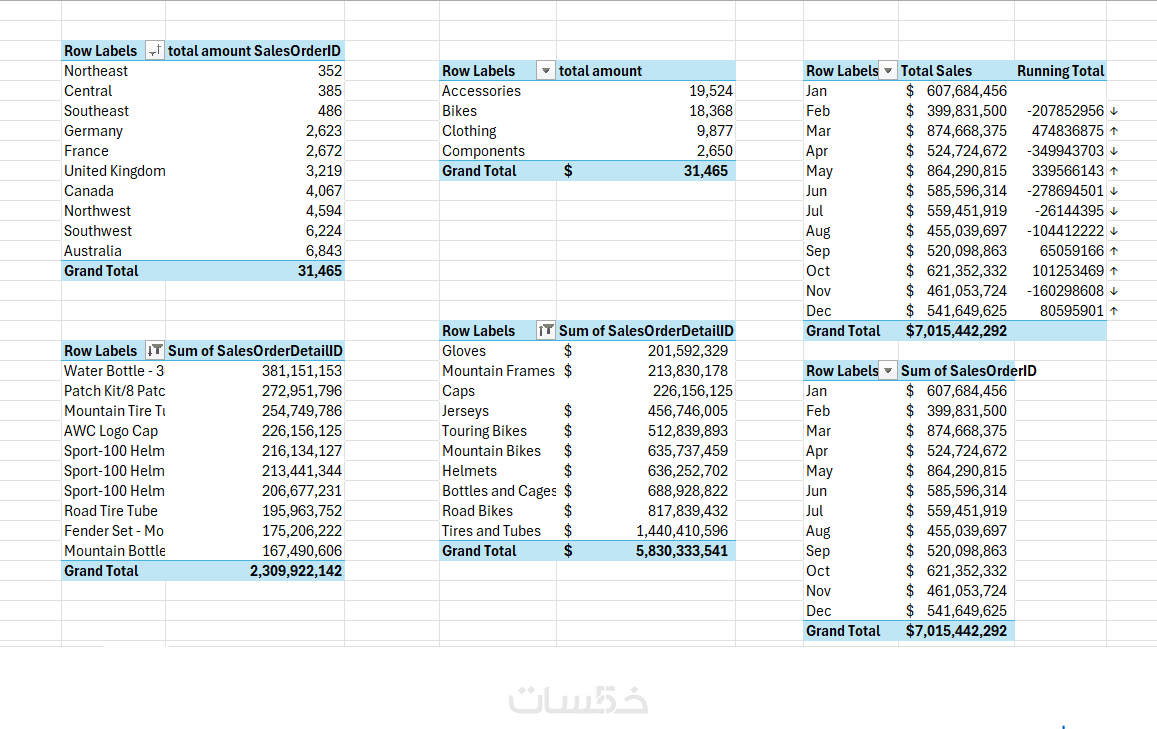This screenshot has width=1157, height=729.
Task: Click down arrow icon next to Apr running total
Action: point(1114,151)
